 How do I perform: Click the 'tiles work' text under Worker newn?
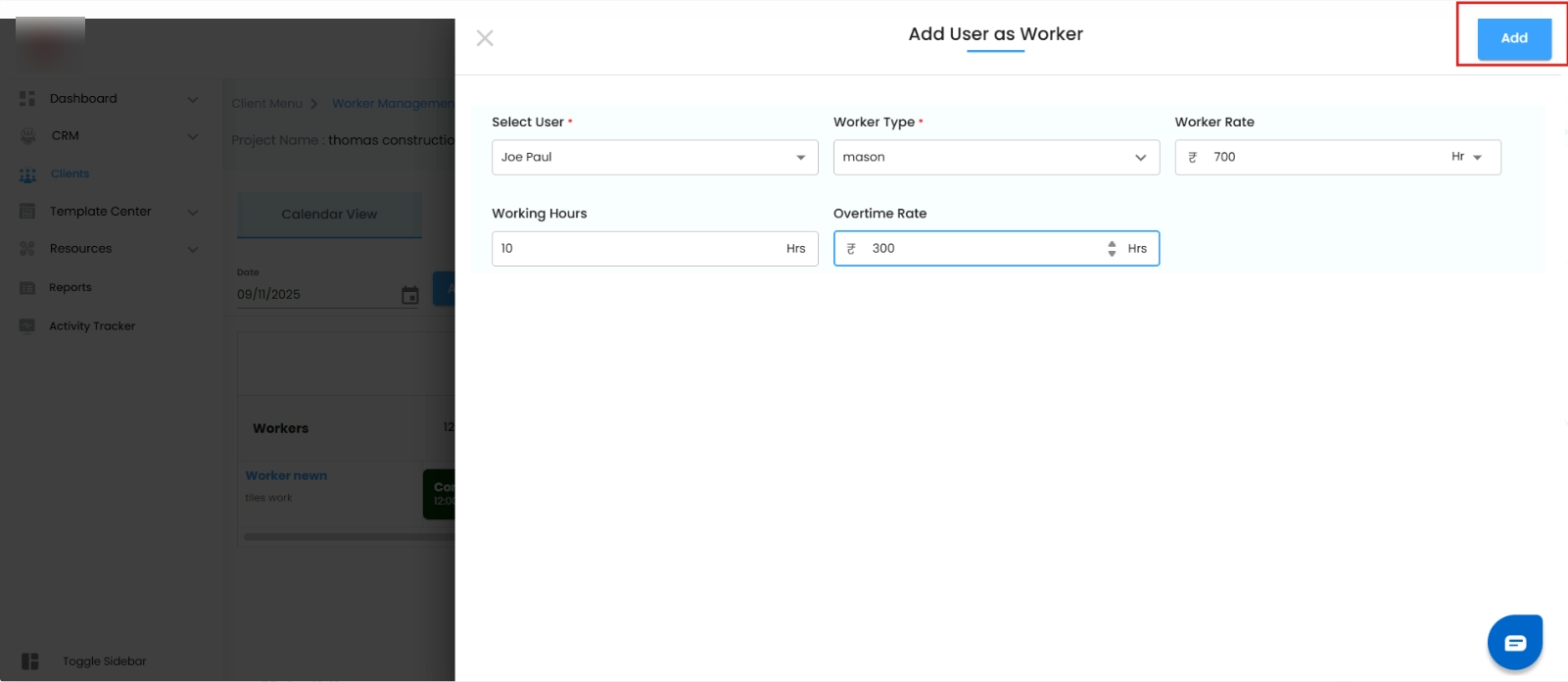[268, 498]
